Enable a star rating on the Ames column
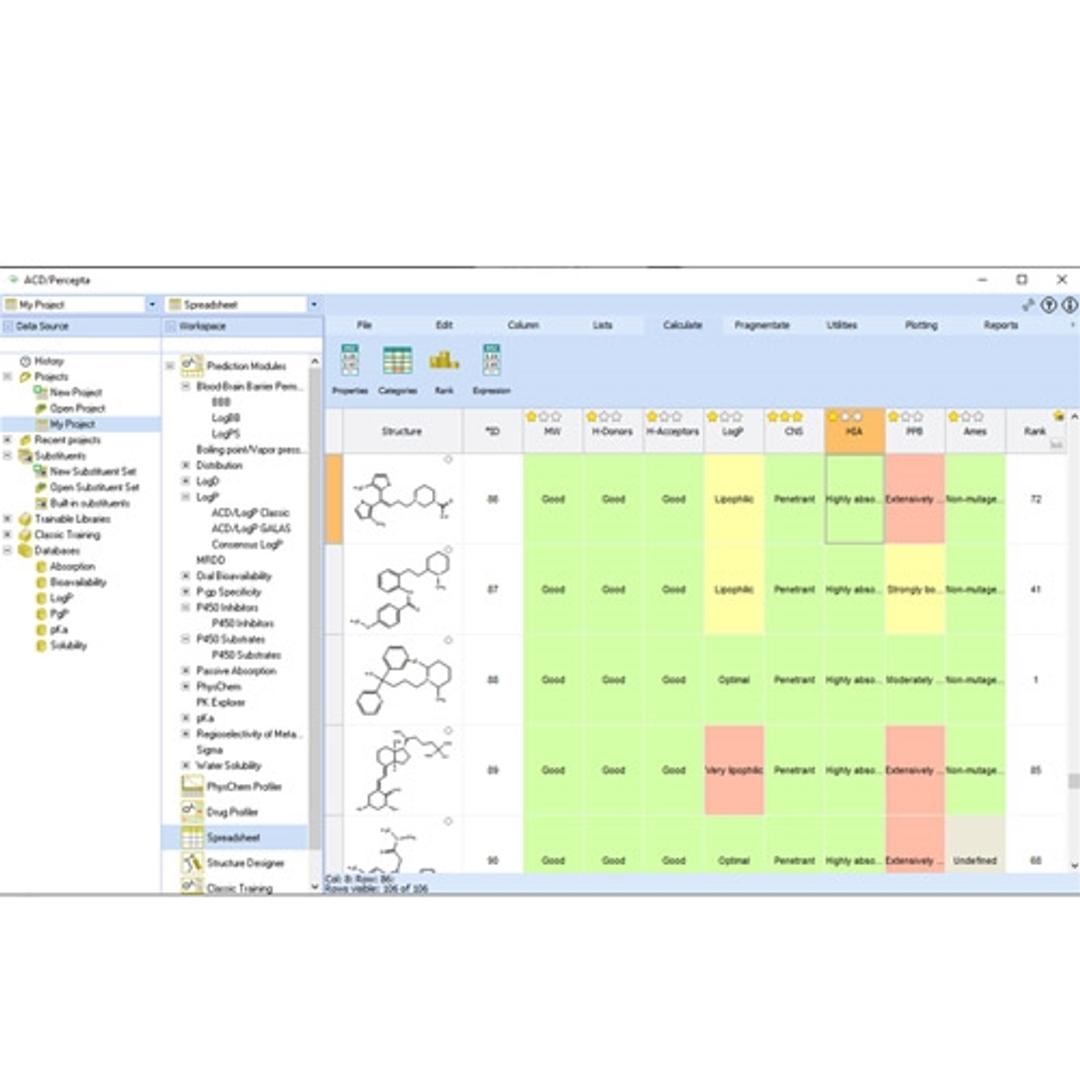This screenshot has height=1080, width=1080. (966, 415)
